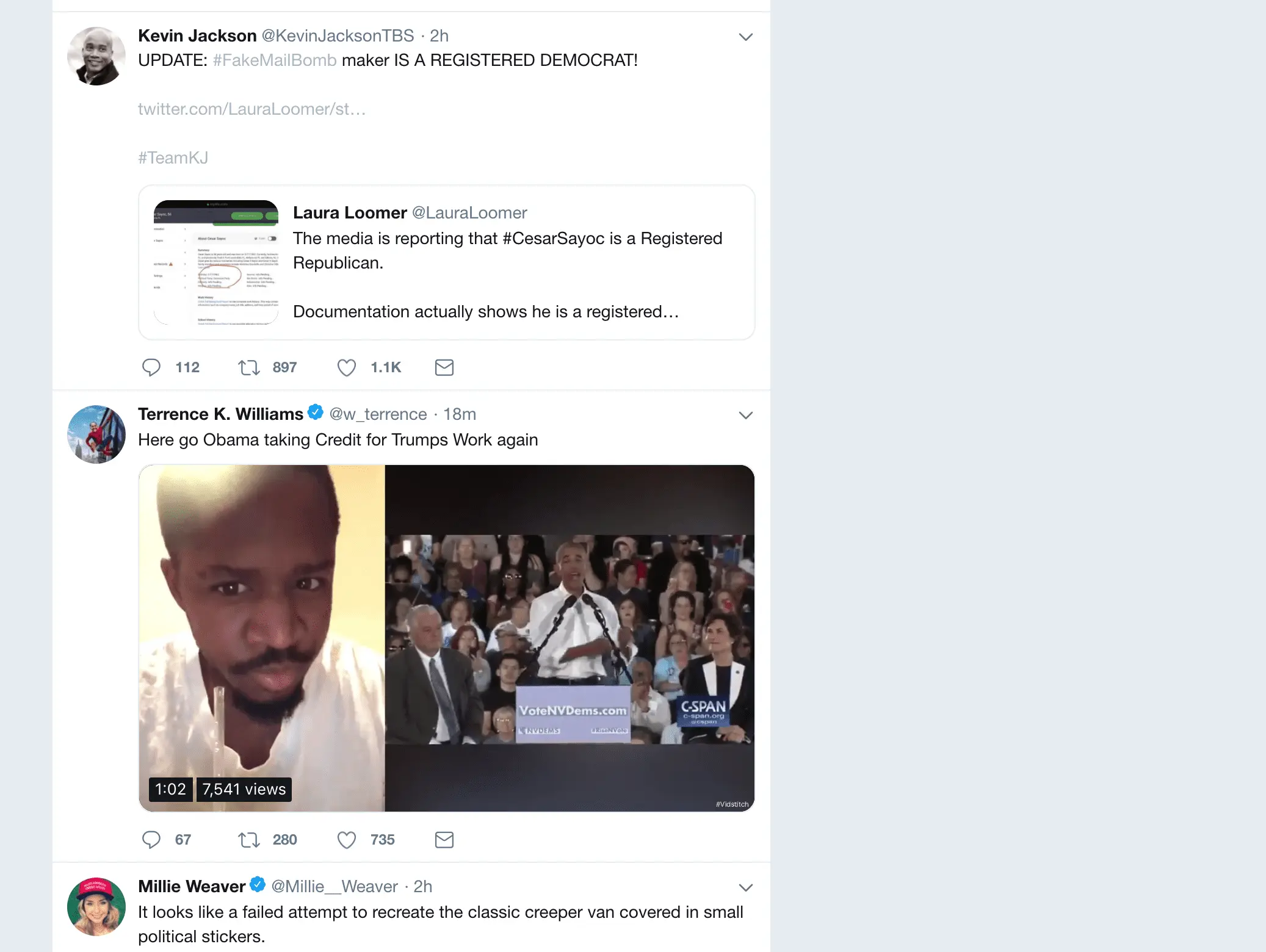Retweet Kevin Jackson's FakeMailBomb tweet

click(249, 367)
